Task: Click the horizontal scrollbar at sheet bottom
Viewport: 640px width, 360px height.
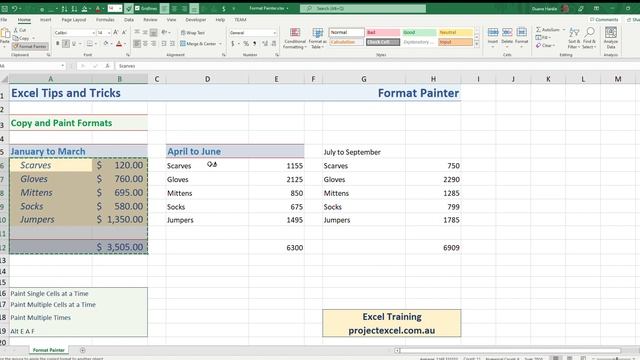Action: tap(510, 350)
